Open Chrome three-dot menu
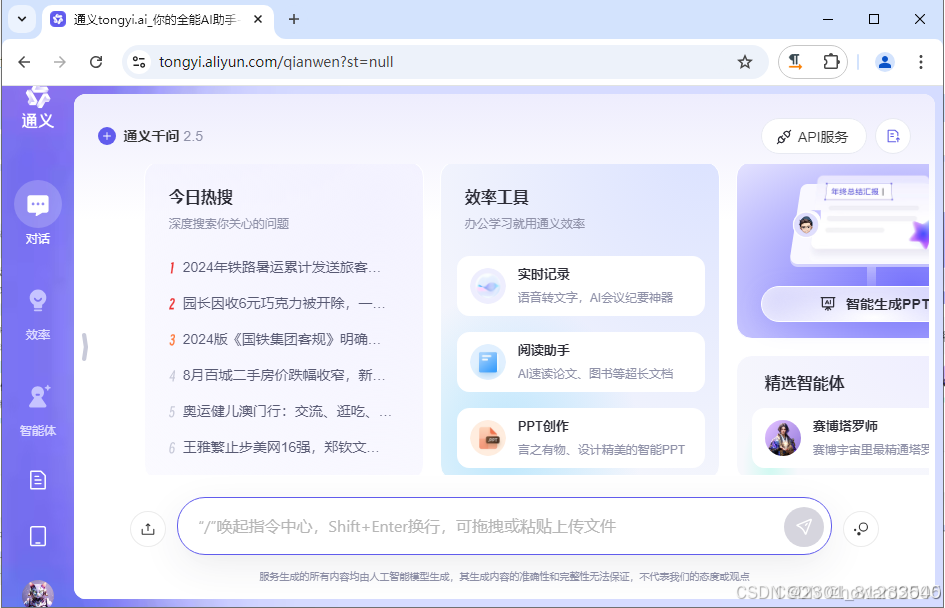 point(920,61)
